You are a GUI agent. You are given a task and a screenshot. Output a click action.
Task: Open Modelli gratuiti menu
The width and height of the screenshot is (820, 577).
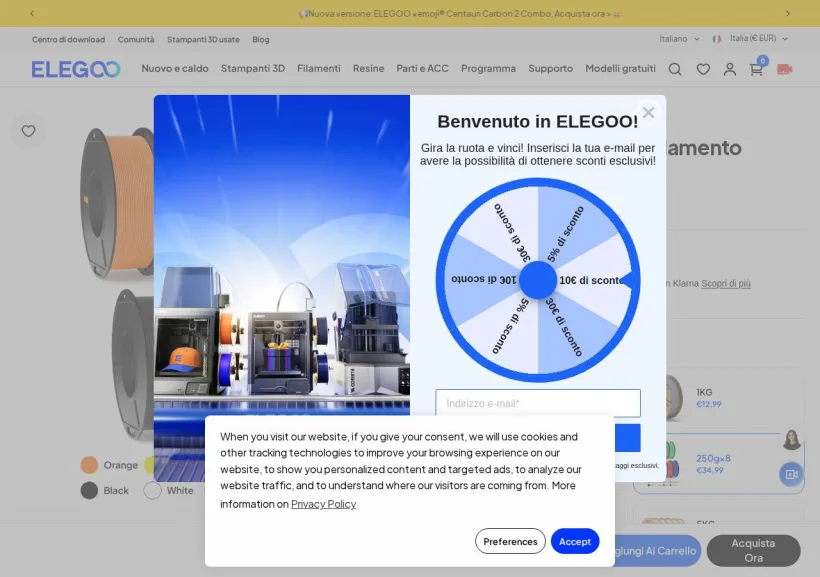[x=620, y=69]
